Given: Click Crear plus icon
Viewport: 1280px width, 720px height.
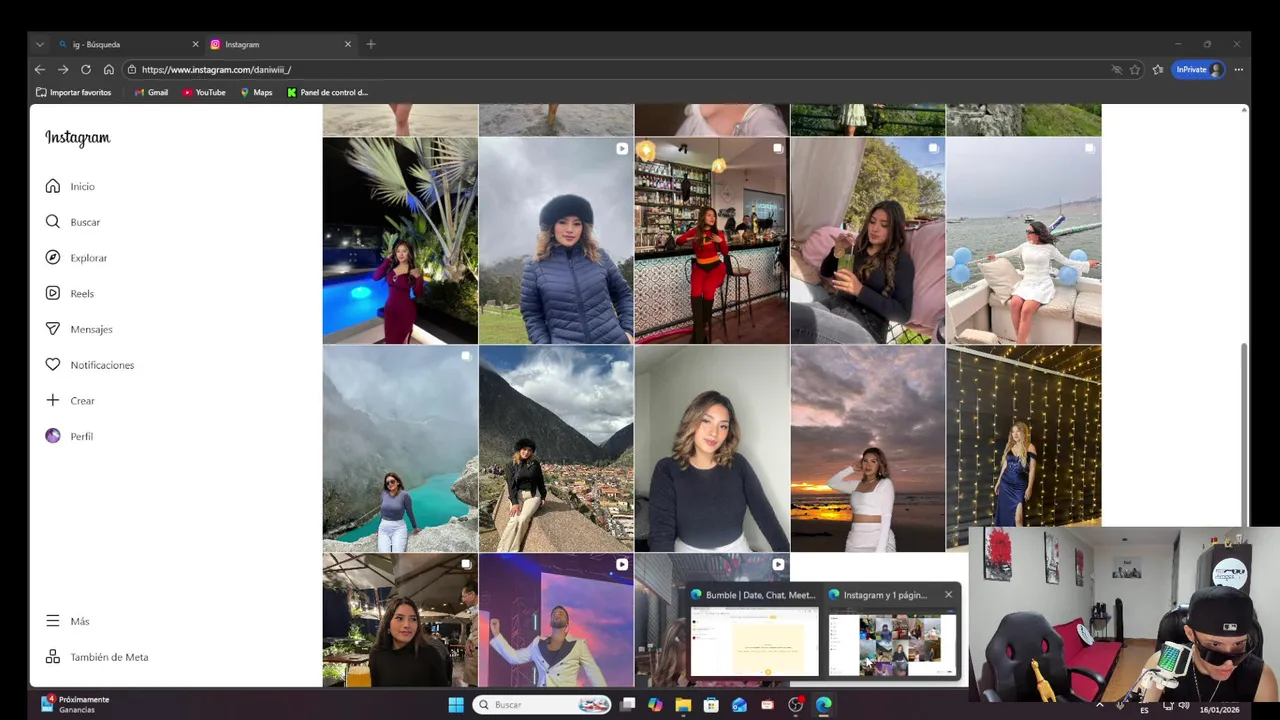Looking at the screenshot, I should (53, 400).
